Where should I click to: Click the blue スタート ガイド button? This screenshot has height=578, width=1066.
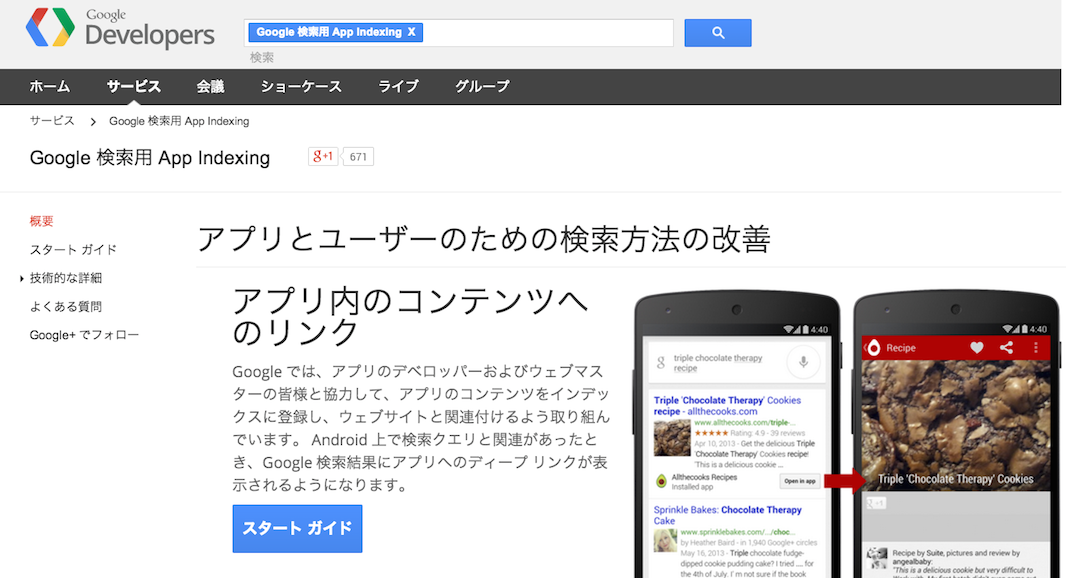coord(297,528)
